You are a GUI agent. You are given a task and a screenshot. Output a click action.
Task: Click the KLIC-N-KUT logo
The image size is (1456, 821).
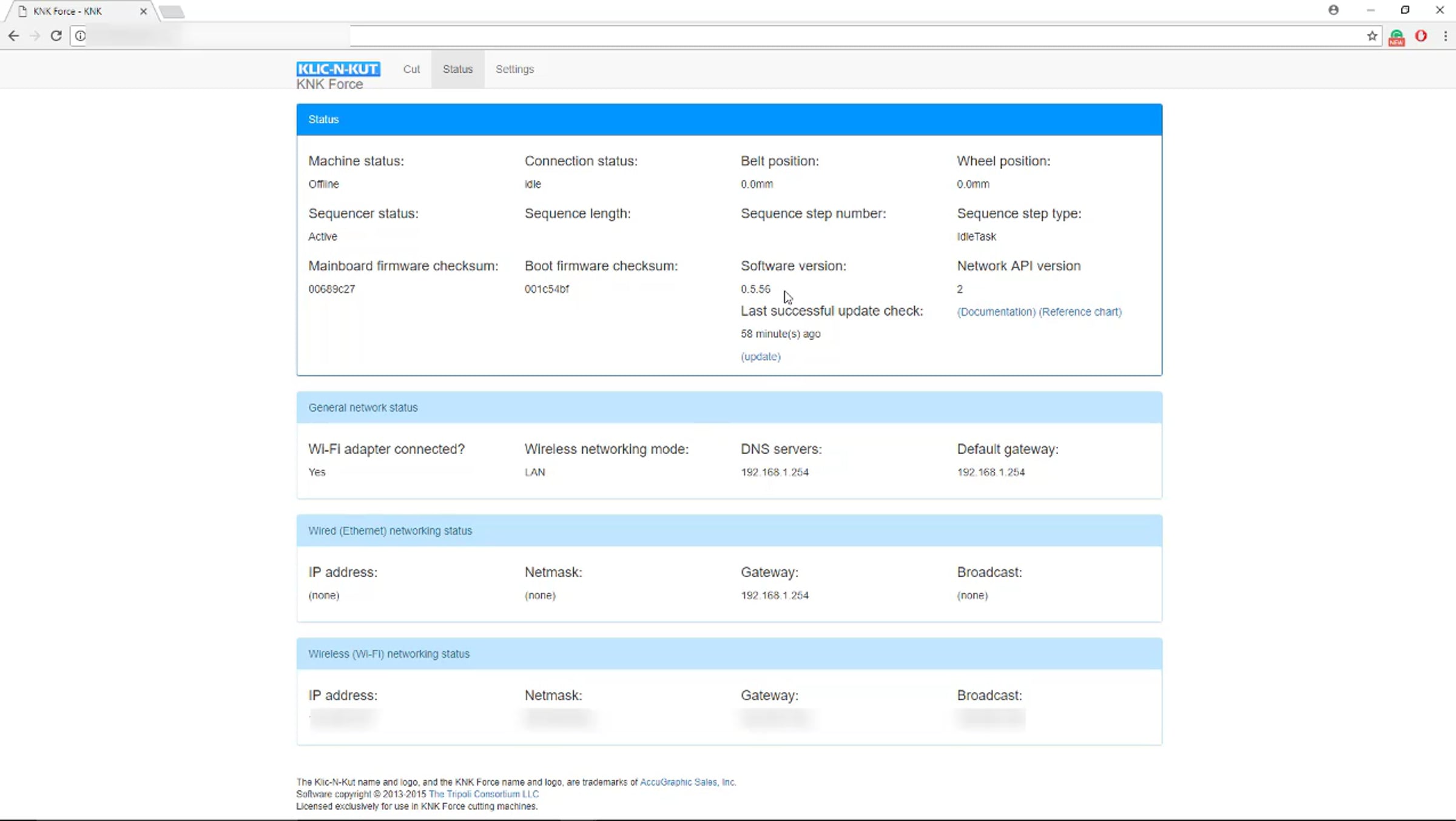(338, 69)
